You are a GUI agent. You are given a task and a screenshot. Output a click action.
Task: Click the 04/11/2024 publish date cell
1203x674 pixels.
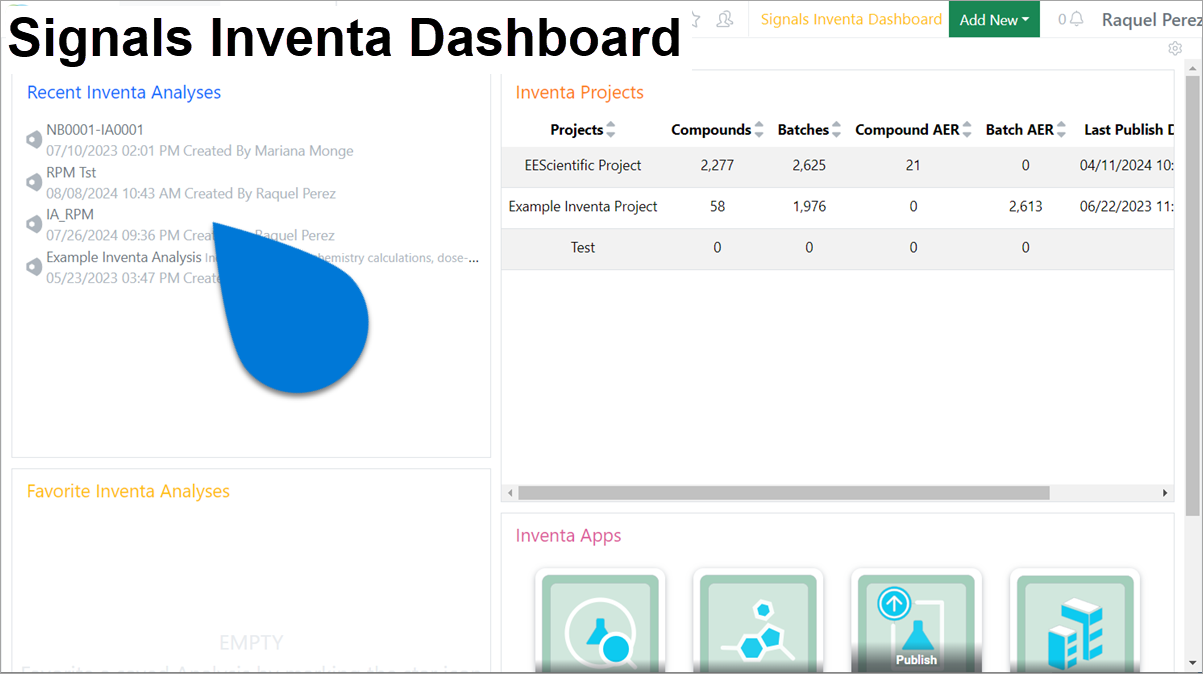click(x=1126, y=165)
